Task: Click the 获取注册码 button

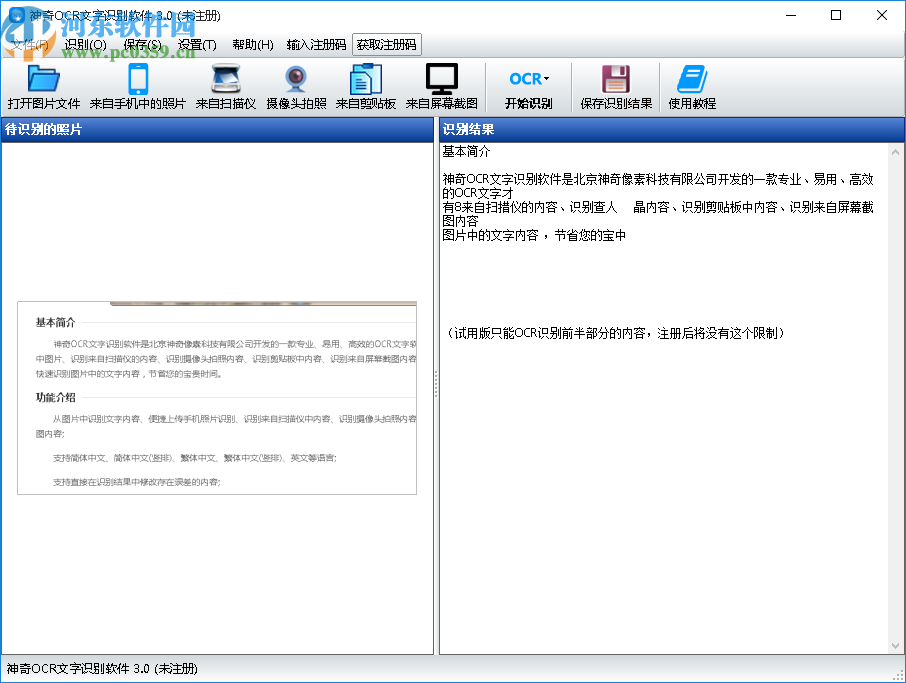Action: pyautogui.click(x=387, y=45)
